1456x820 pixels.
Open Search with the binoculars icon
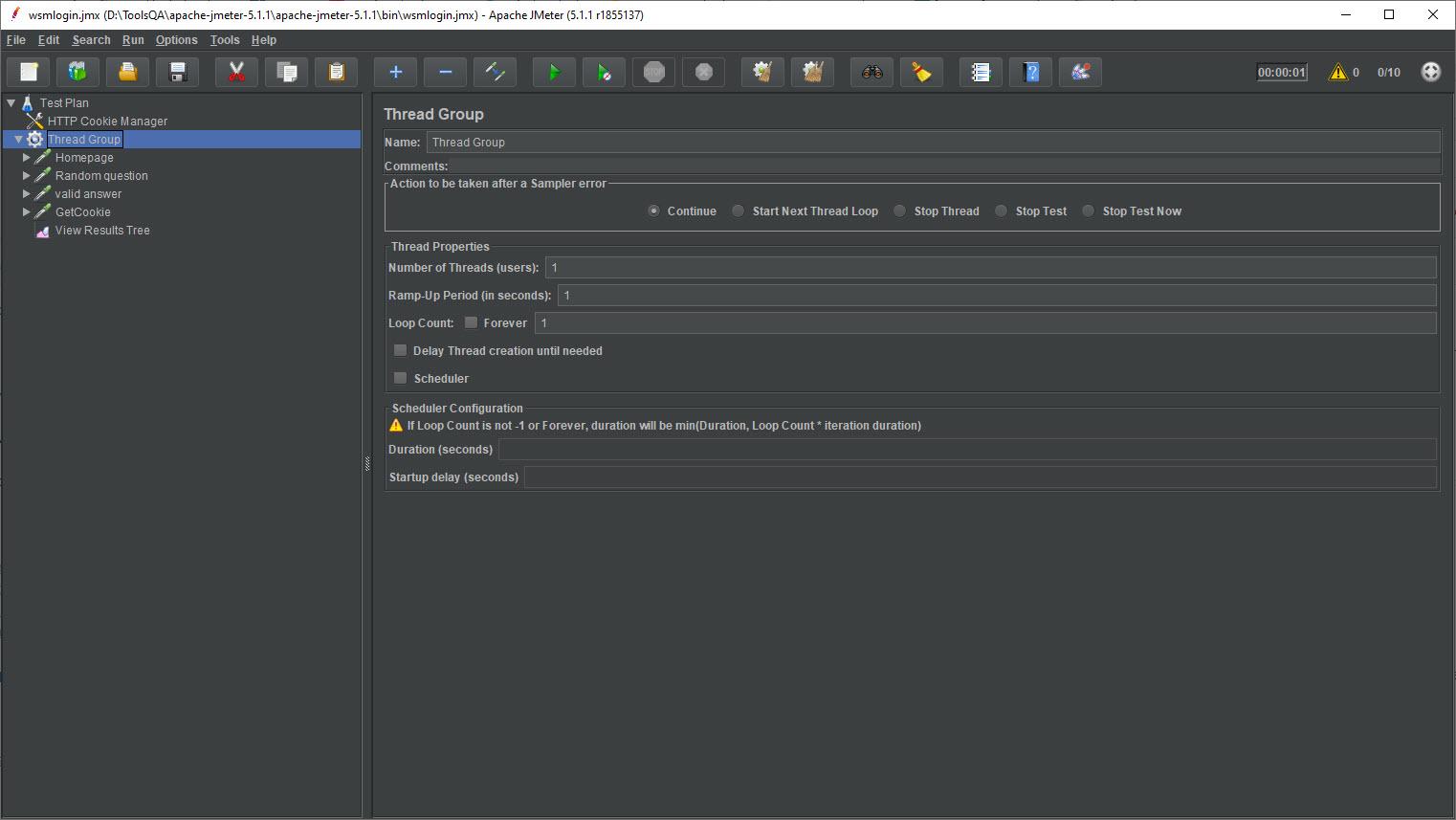pos(872,72)
